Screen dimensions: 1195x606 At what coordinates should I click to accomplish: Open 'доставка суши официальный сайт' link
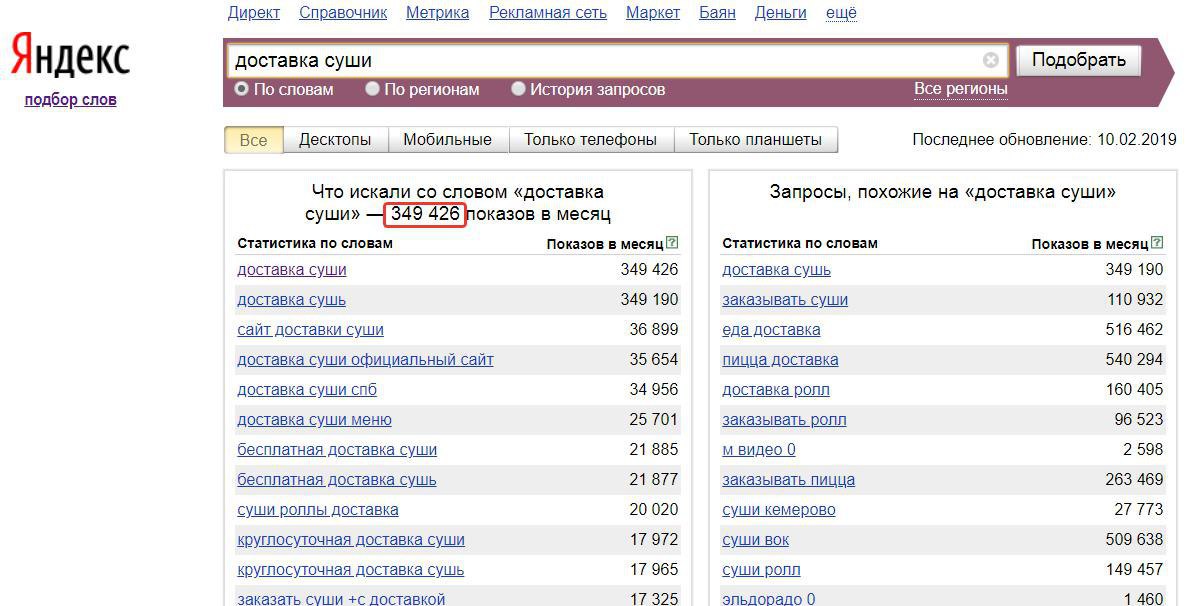click(x=365, y=360)
